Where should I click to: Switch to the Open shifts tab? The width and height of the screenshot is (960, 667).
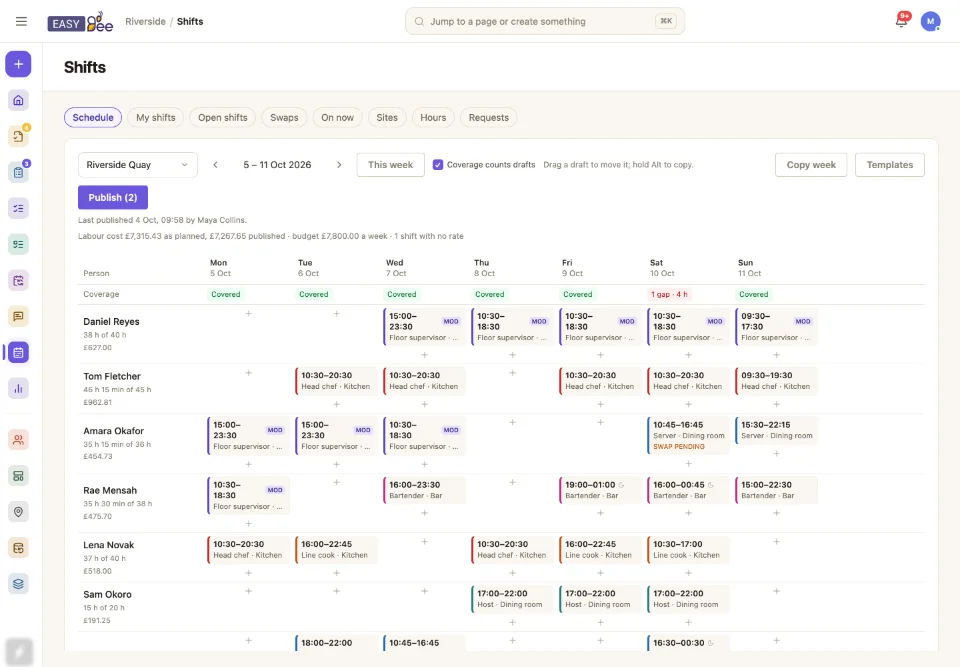(223, 118)
